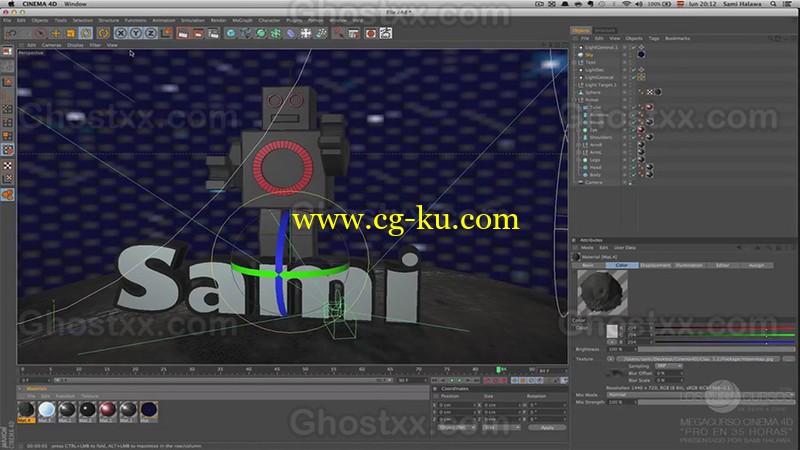
Task: Open the environment objects icon
Action: coord(306,33)
